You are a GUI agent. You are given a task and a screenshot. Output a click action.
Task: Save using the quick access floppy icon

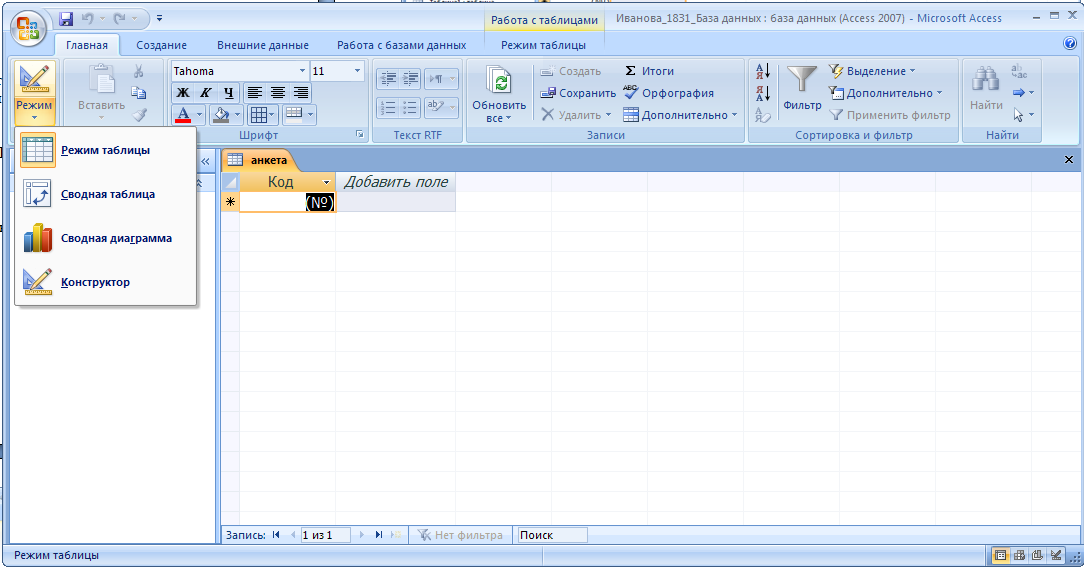coord(66,19)
